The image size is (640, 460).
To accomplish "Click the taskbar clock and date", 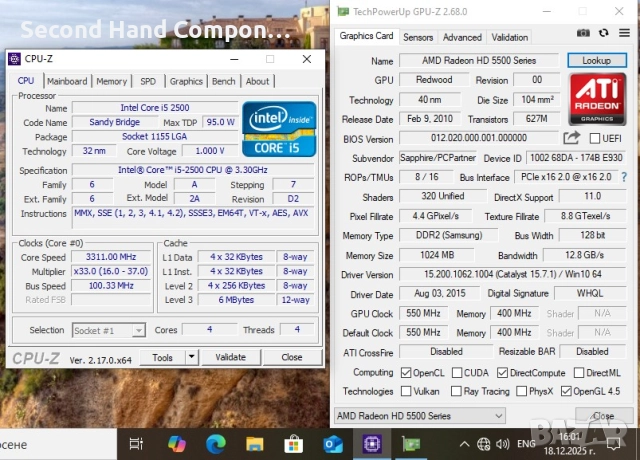I will [x=569, y=444].
